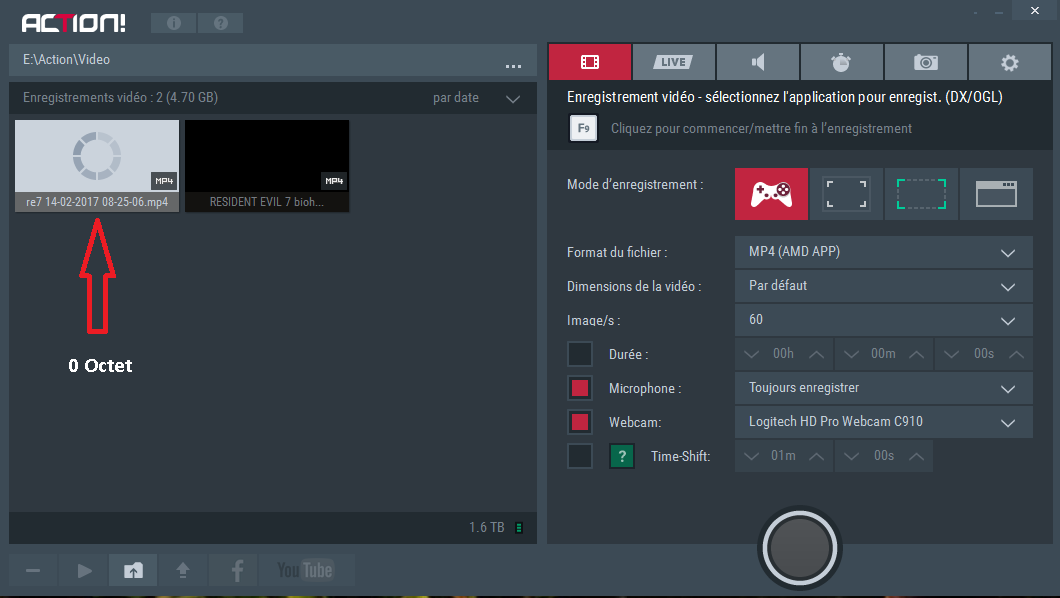Open the help question mark in title bar

tap(220, 23)
